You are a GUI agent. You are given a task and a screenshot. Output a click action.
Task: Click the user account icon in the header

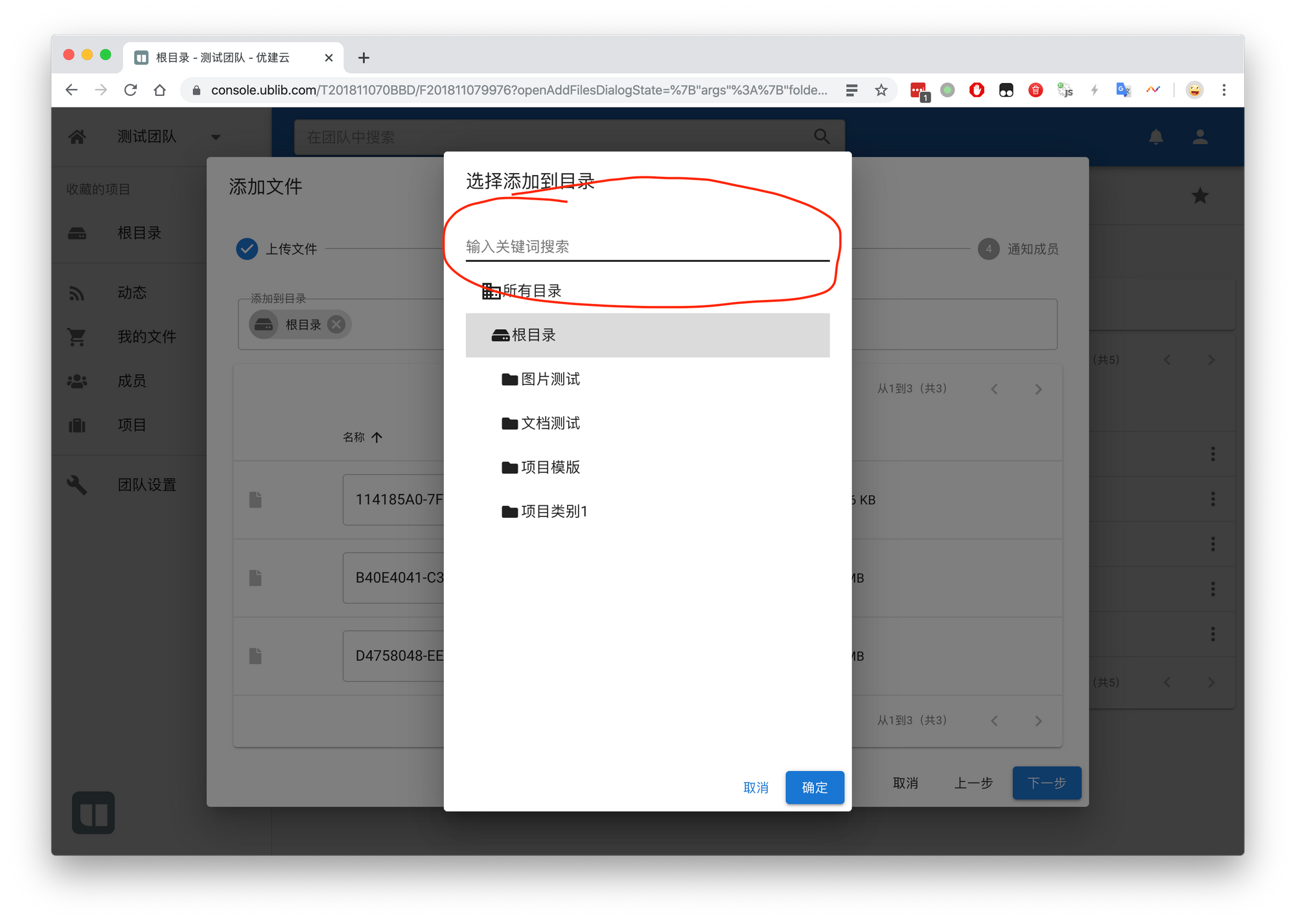(x=1199, y=137)
